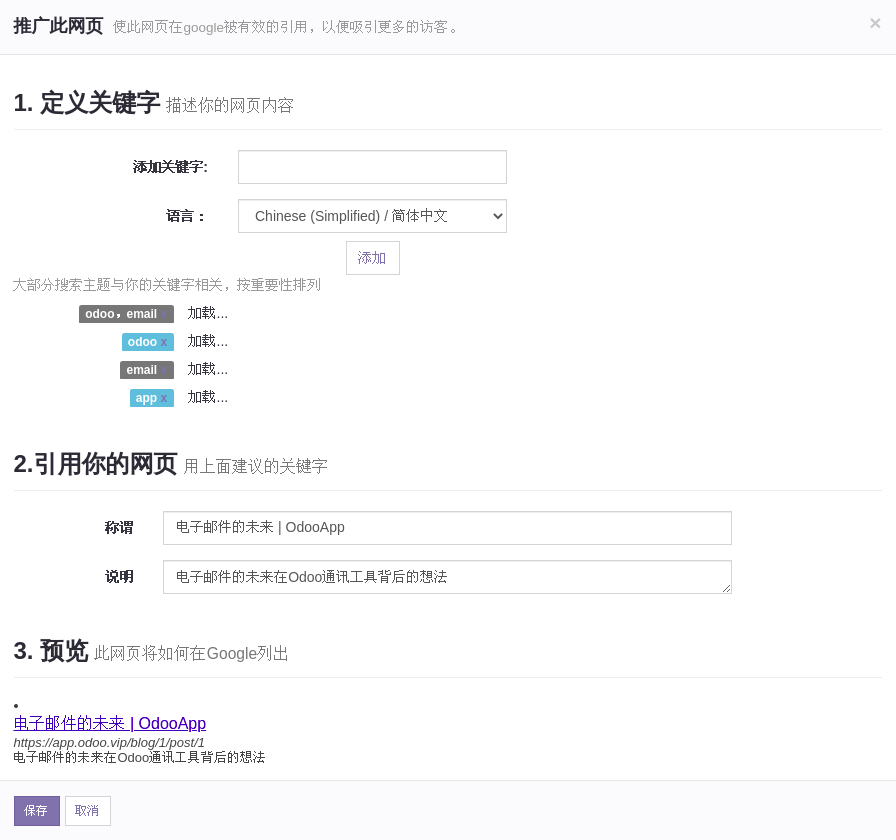Click the 1. 定义关键字 heading
The width and height of the screenshot is (896, 840).
[x=86, y=103]
